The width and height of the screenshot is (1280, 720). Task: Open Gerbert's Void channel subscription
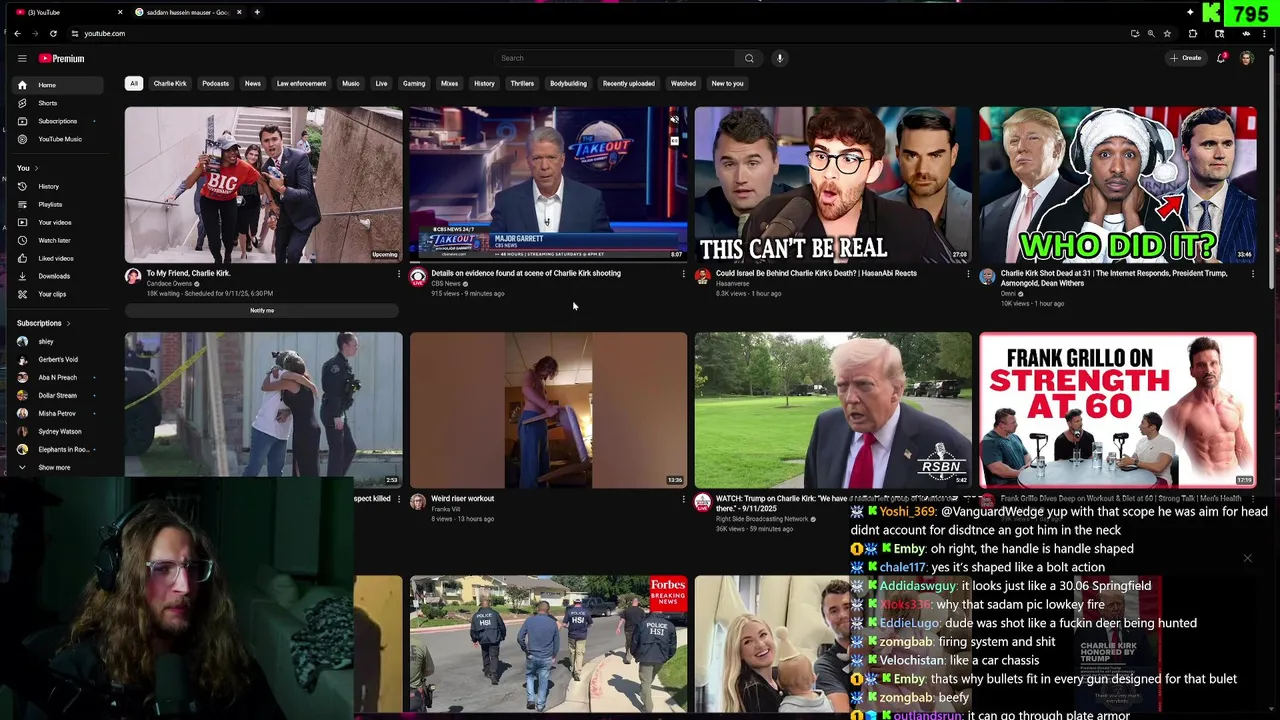click(58, 360)
